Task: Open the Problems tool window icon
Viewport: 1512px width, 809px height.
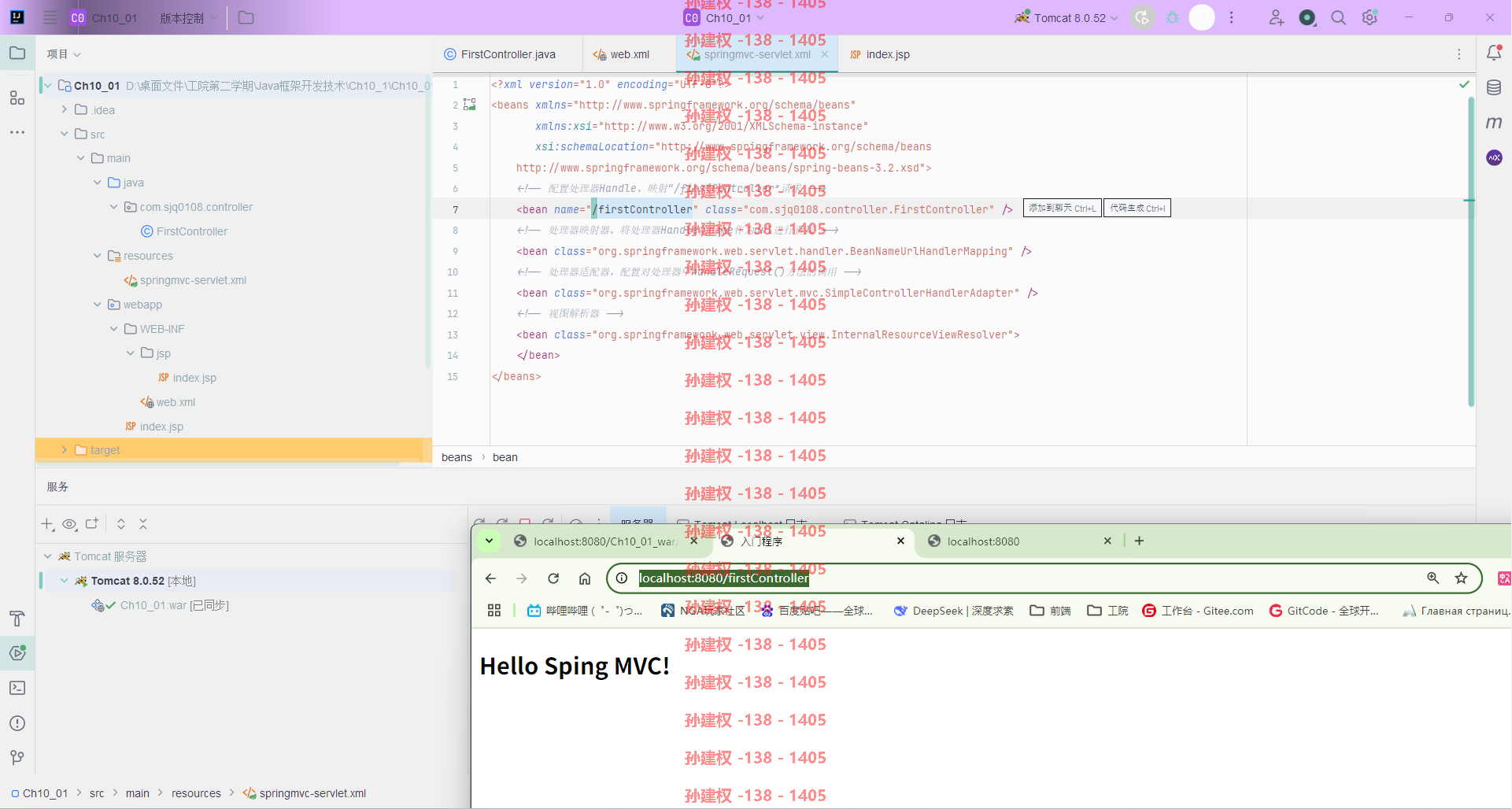Action: pos(17,723)
